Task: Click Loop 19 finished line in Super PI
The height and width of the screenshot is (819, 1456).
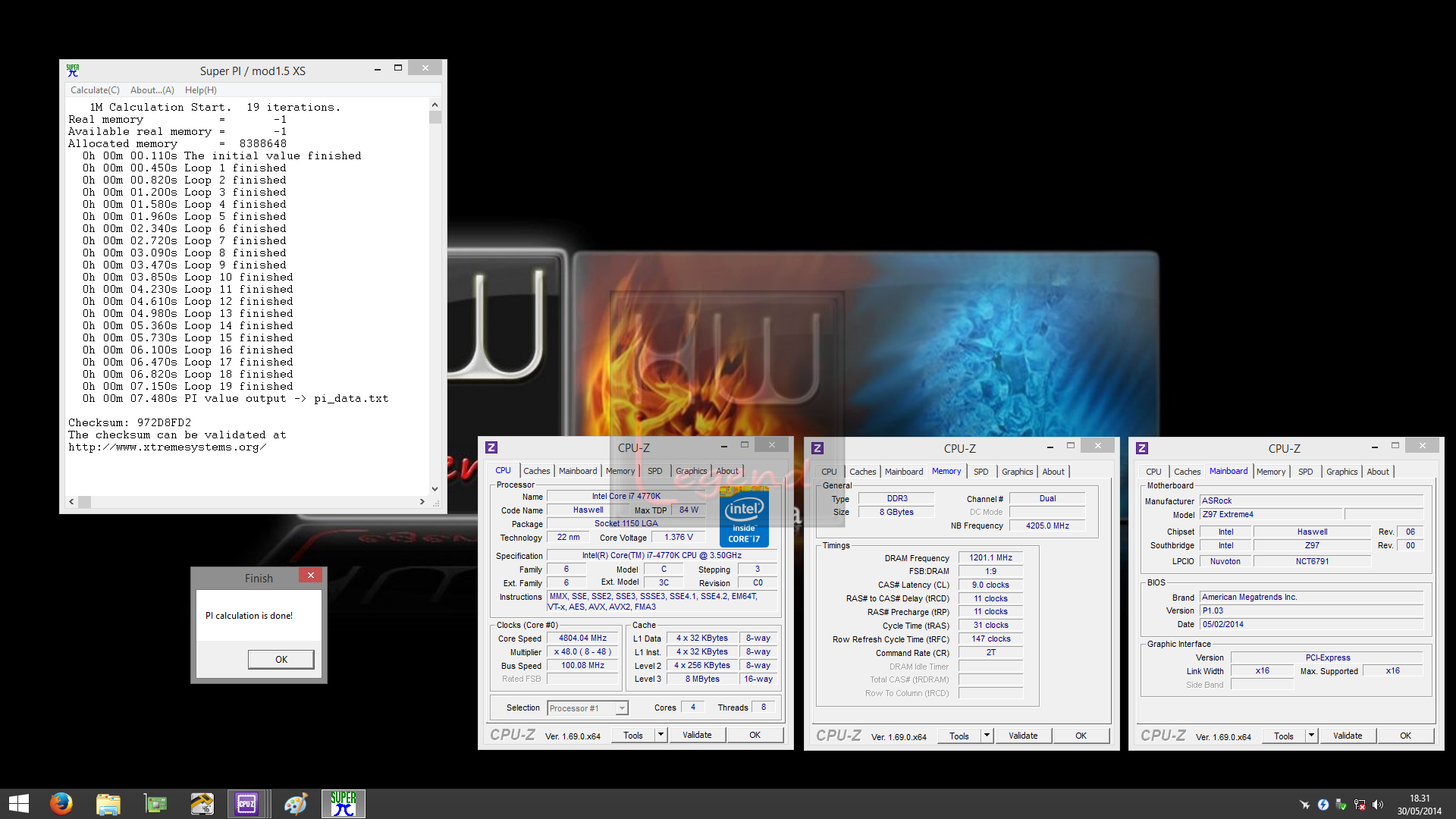Action: click(x=188, y=386)
